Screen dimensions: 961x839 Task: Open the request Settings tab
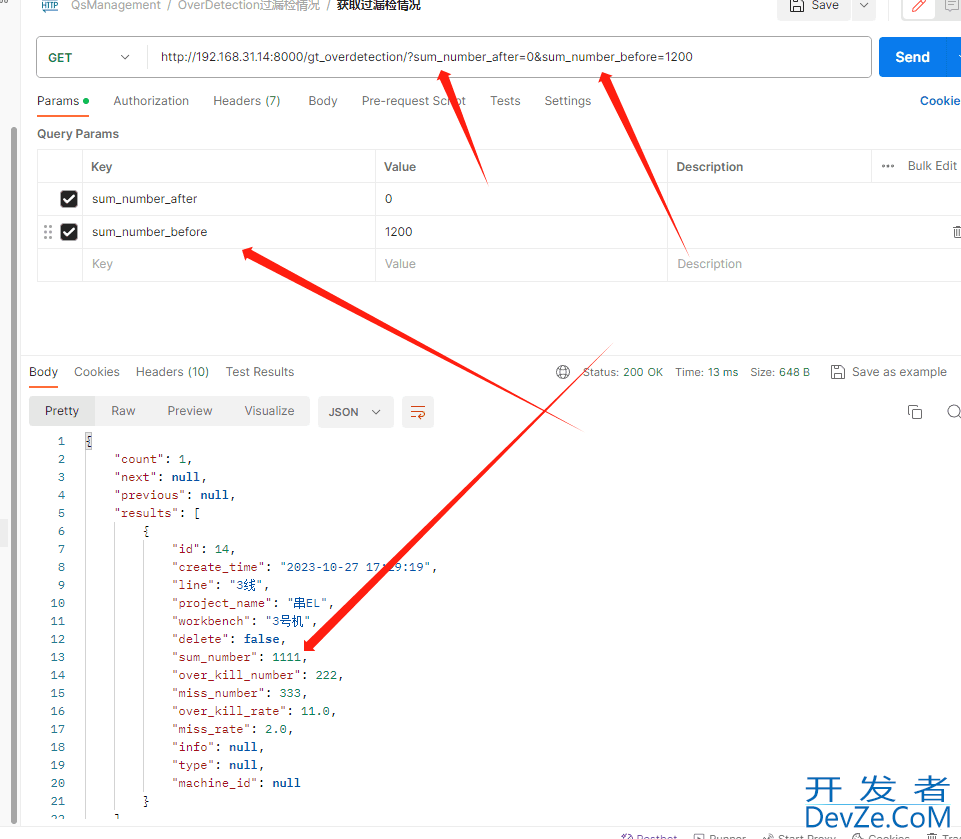click(568, 101)
